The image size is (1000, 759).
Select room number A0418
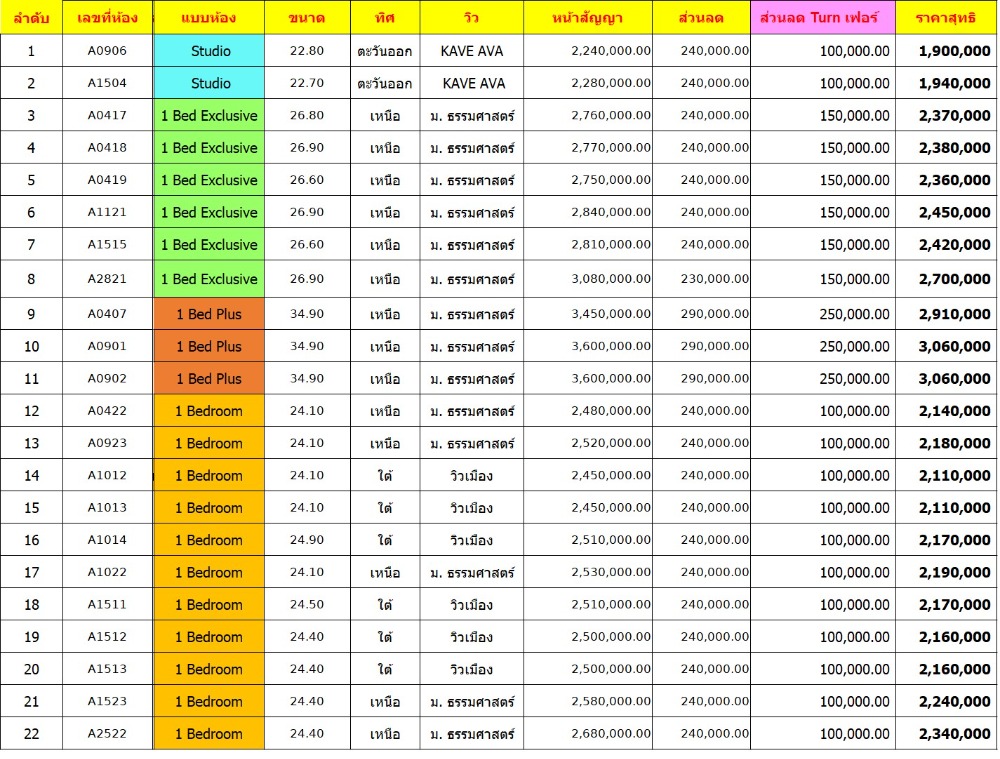coord(107,147)
